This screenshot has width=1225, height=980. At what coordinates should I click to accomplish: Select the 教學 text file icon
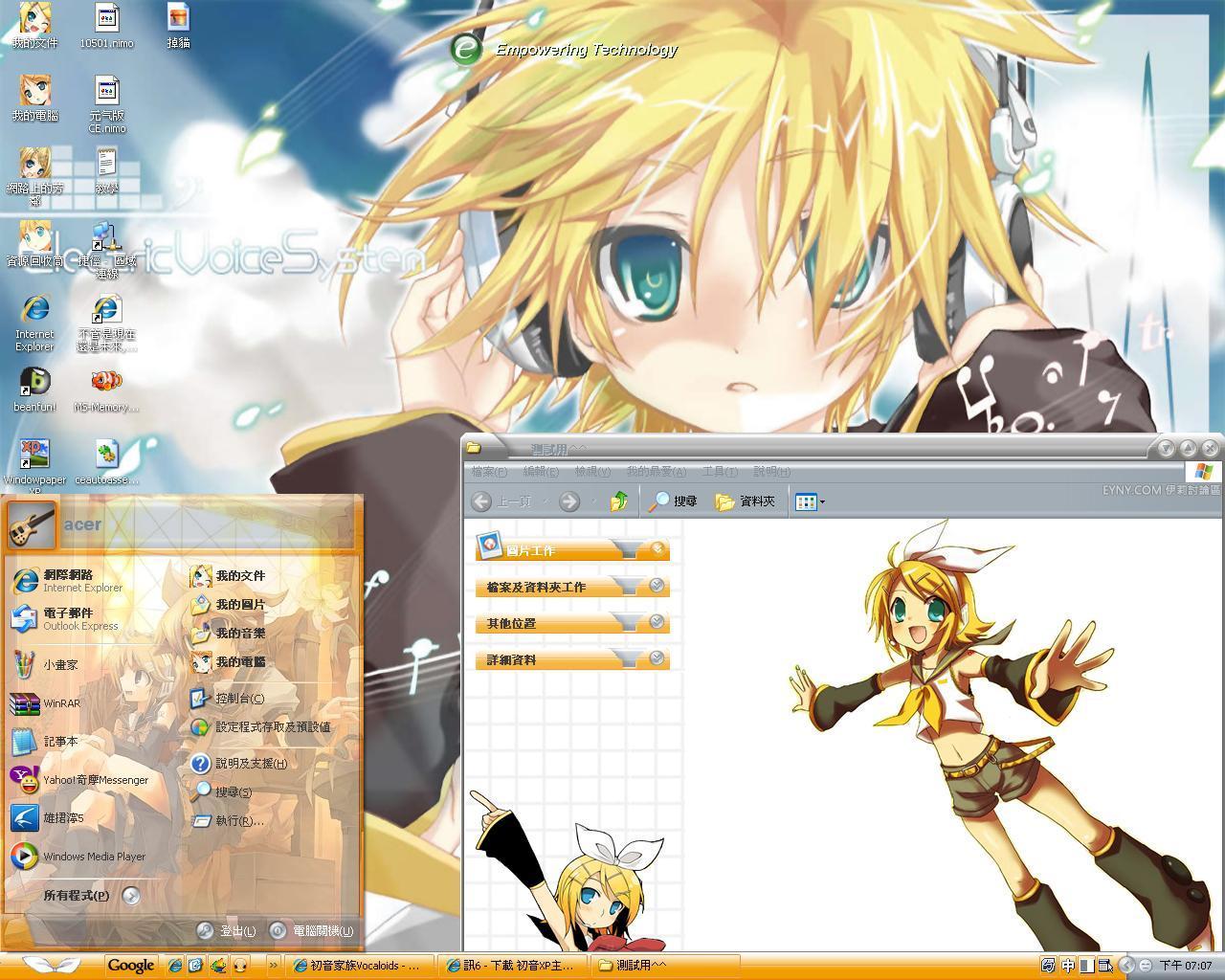(106, 171)
